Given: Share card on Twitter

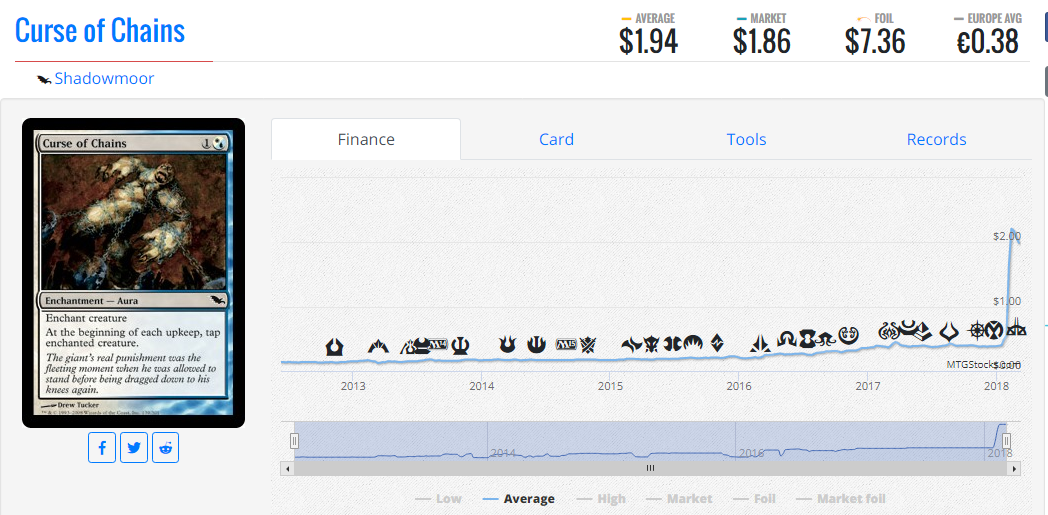Looking at the screenshot, I should (134, 448).
